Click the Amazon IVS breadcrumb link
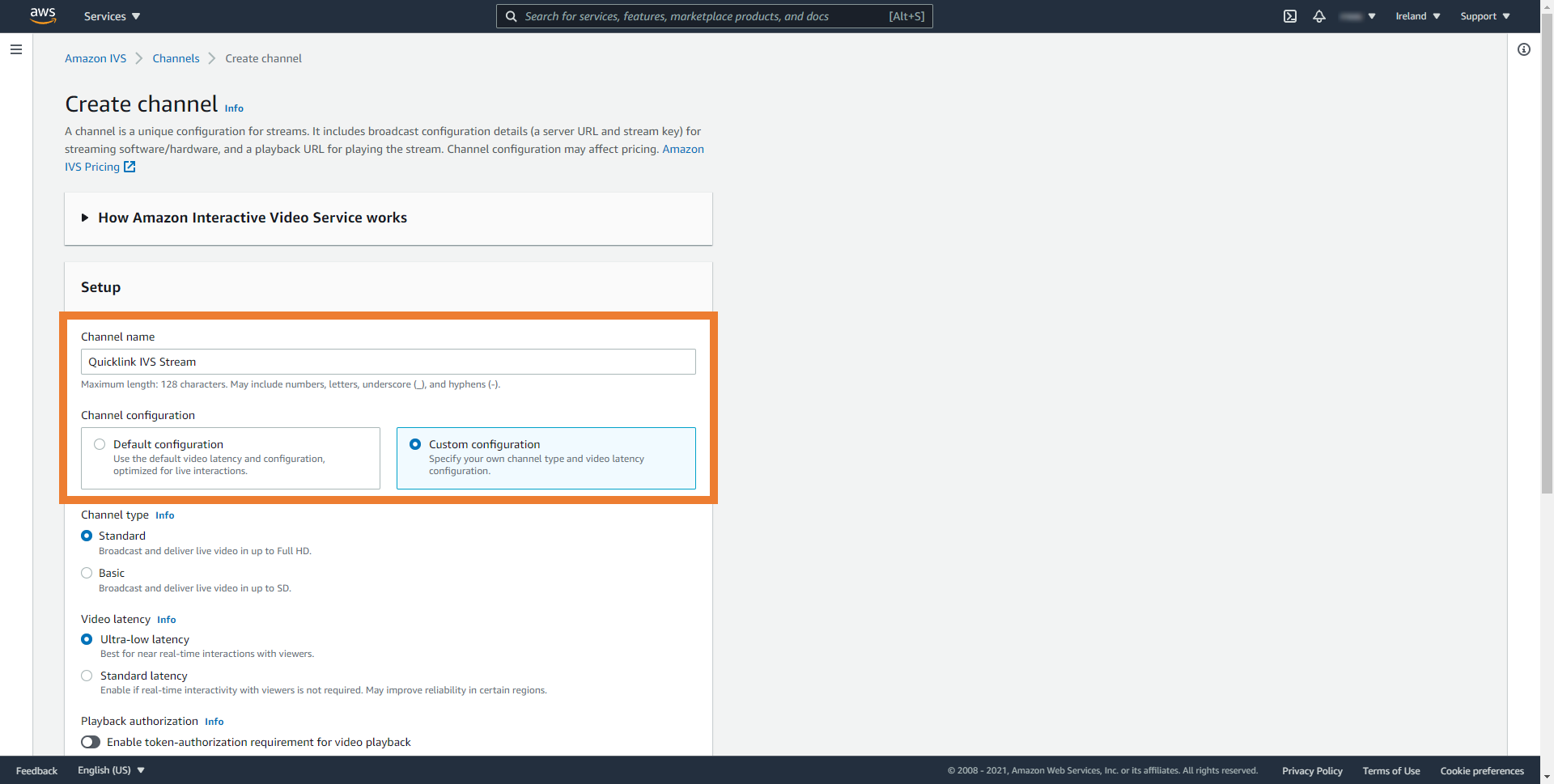Image resolution: width=1554 pixels, height=784 pixels. pyautogui.click(x=96, y=58)
